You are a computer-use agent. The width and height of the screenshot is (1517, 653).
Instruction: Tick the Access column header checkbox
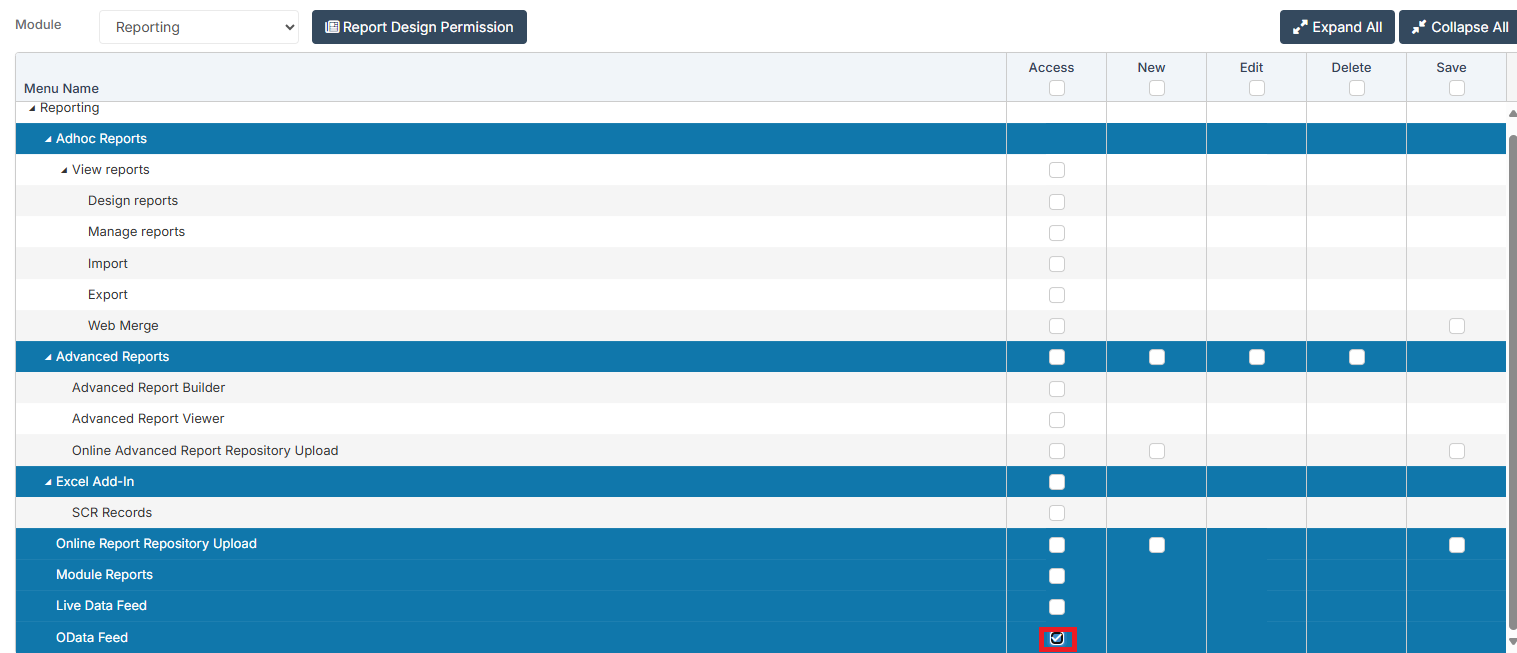[x=1057, y=88]
